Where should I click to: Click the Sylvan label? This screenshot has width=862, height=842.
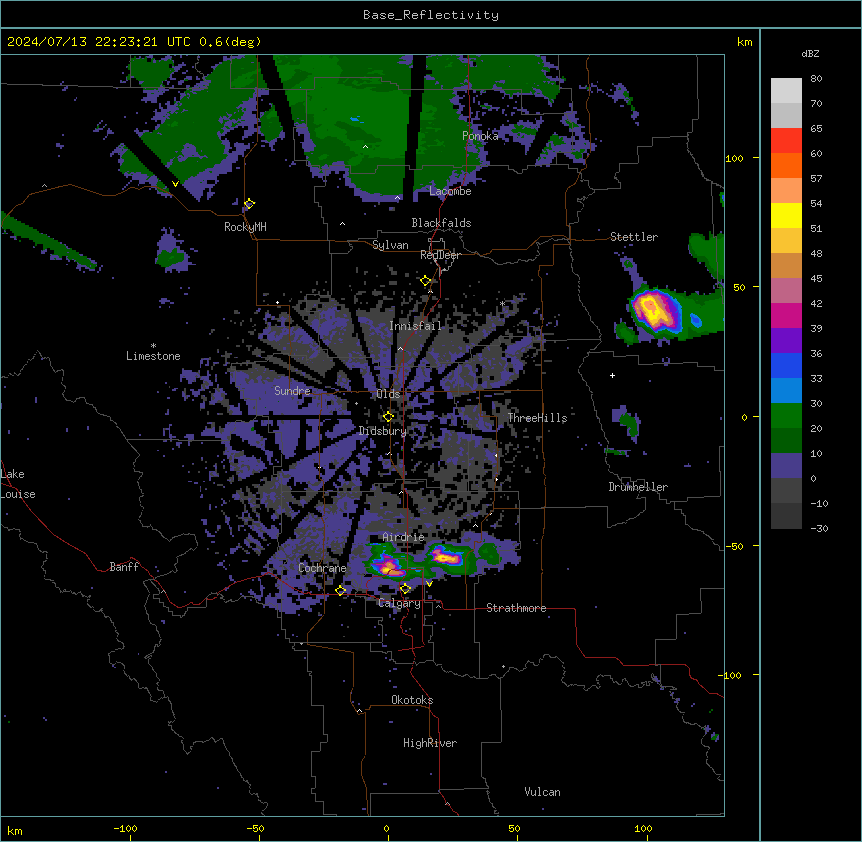(390, 245)
